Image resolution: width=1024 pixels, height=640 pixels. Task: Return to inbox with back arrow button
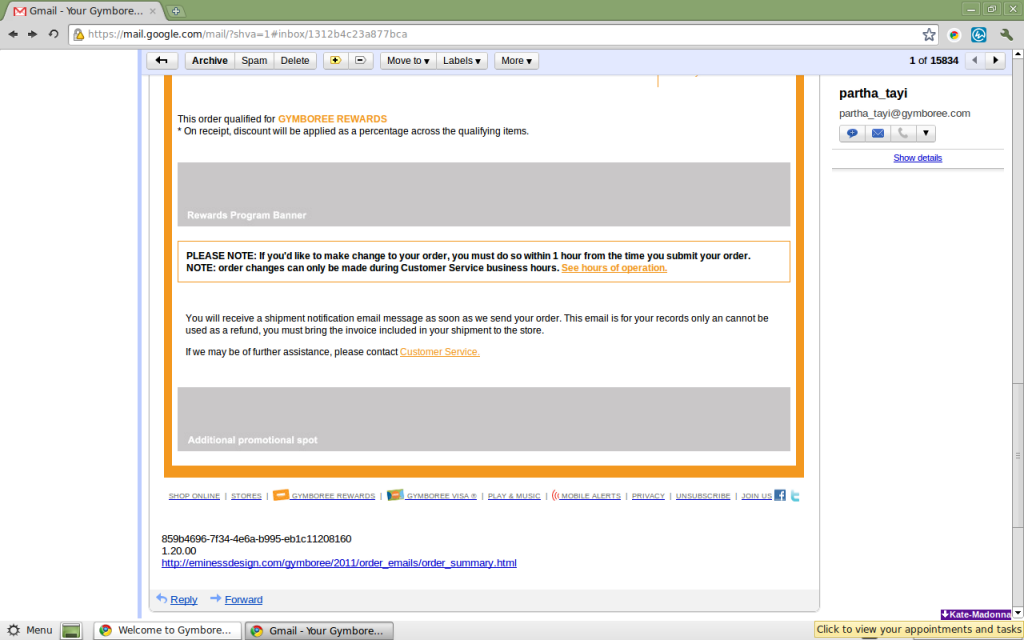162,61
